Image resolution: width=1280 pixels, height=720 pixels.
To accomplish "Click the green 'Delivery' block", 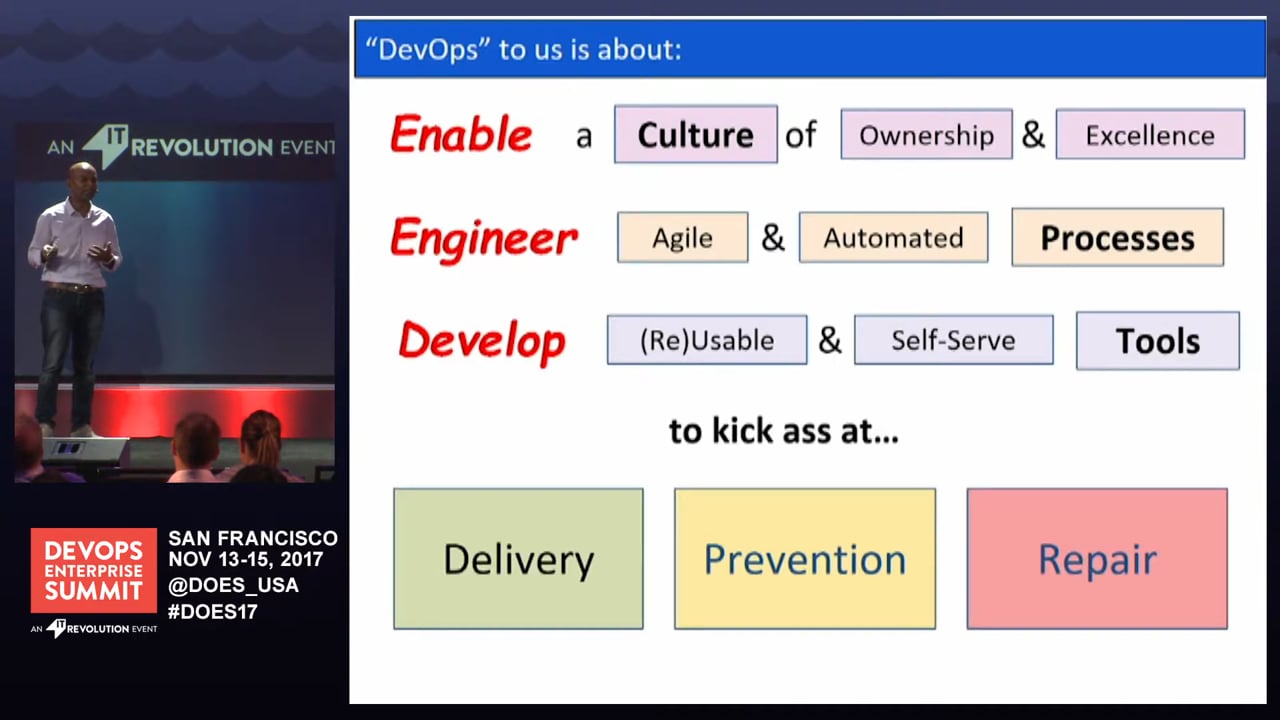I will tap(518, 559).
